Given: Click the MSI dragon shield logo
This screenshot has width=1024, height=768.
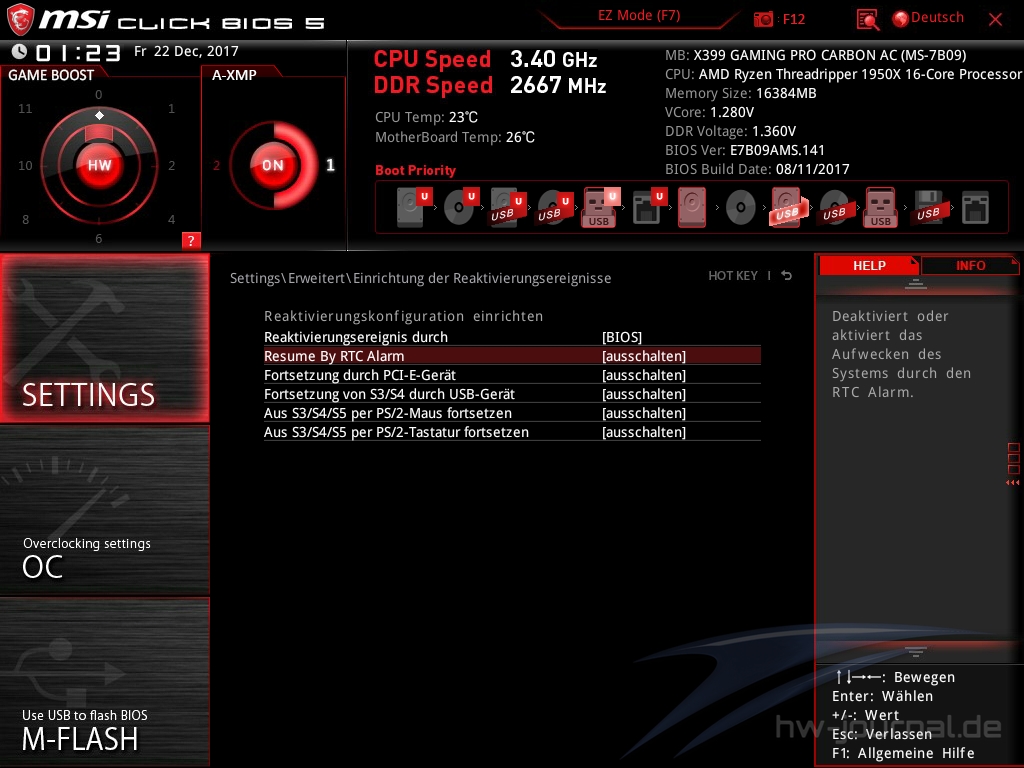Looking at the screenshot, I should coord(20,20).
